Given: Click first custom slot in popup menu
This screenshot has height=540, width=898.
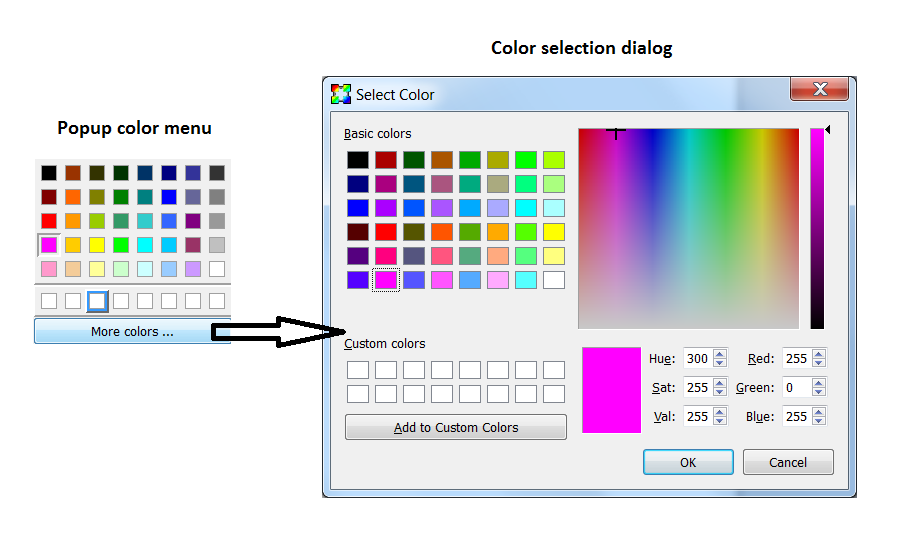Looking at the screenshot, I should pyautogui.click(x=49, y=301).
